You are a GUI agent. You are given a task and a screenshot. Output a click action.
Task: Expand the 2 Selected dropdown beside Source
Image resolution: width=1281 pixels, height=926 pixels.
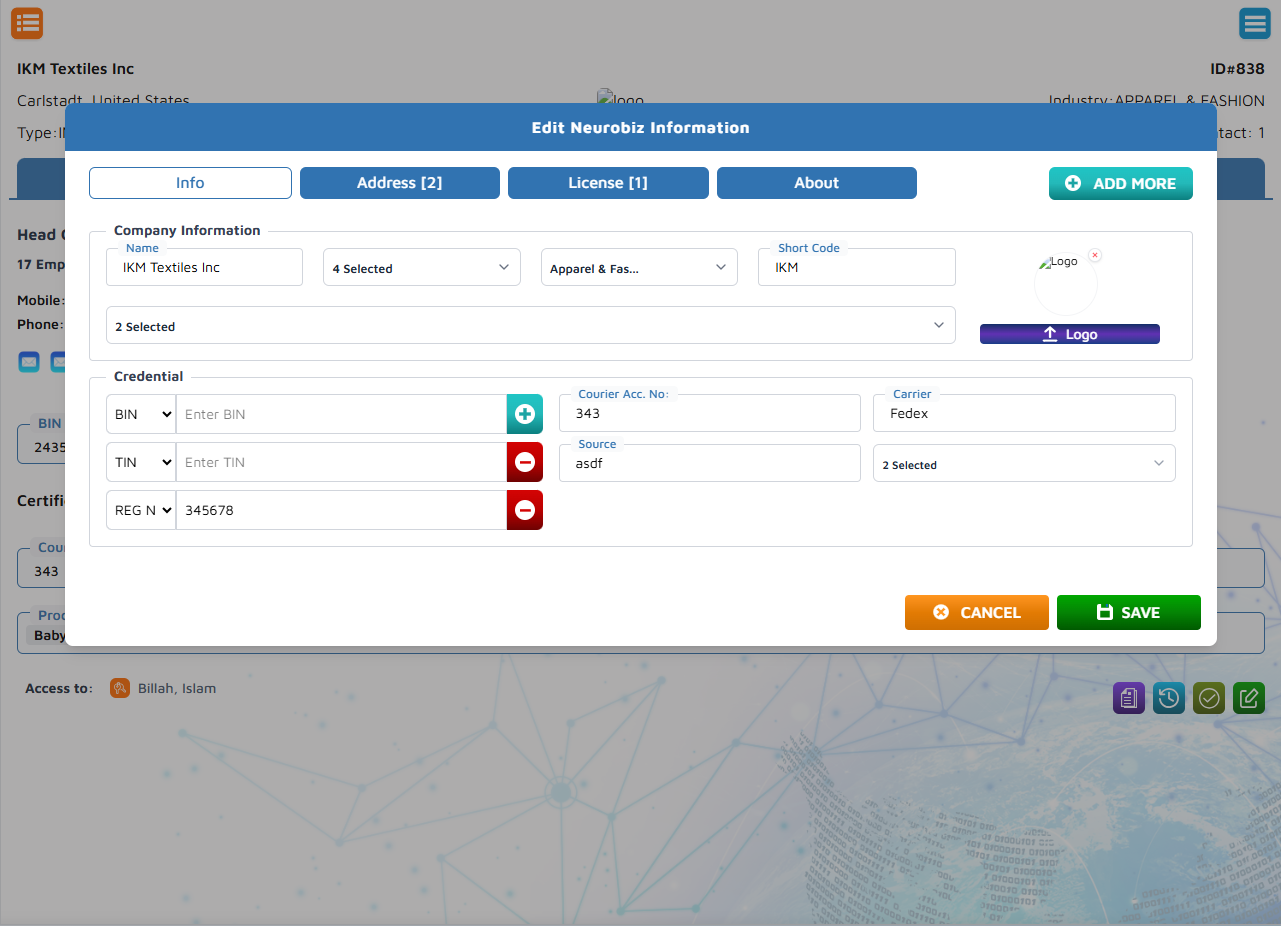(1024, 463)
